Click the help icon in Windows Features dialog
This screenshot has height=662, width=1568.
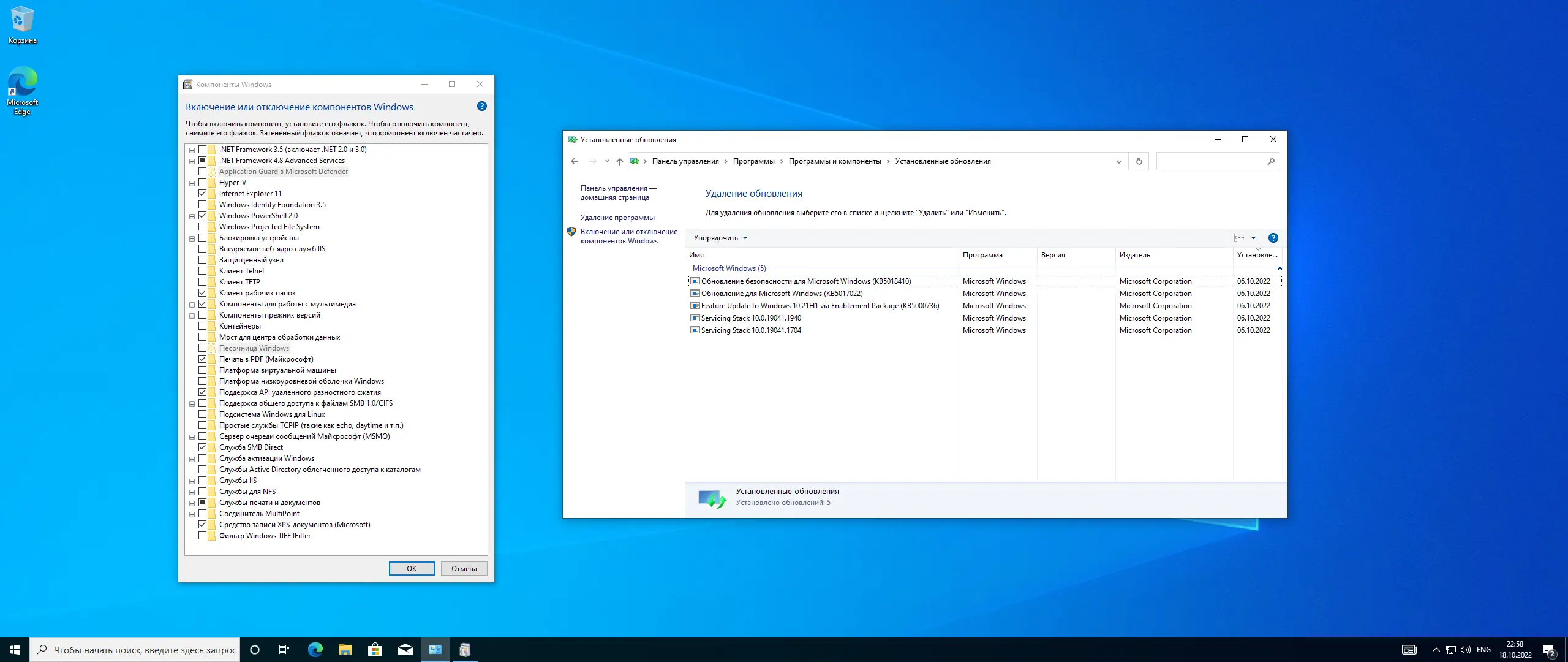[x=482, y=106]
